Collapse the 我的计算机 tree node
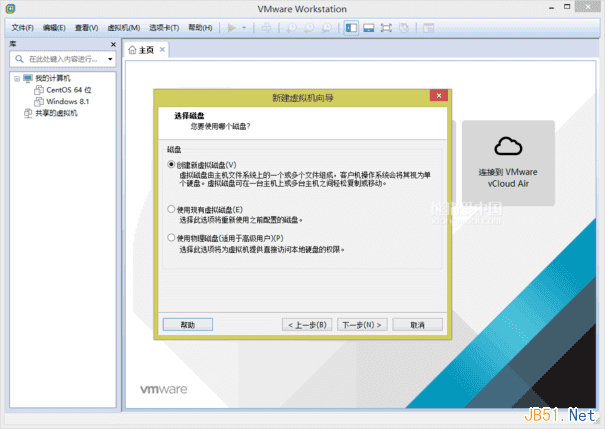The image size is (605, 429). point(17,79)
